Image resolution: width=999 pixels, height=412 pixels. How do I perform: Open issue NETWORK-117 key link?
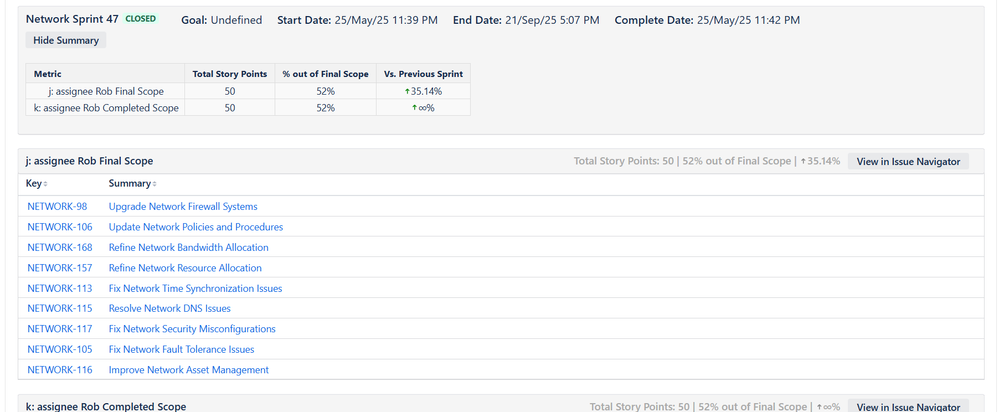[59, 329]
